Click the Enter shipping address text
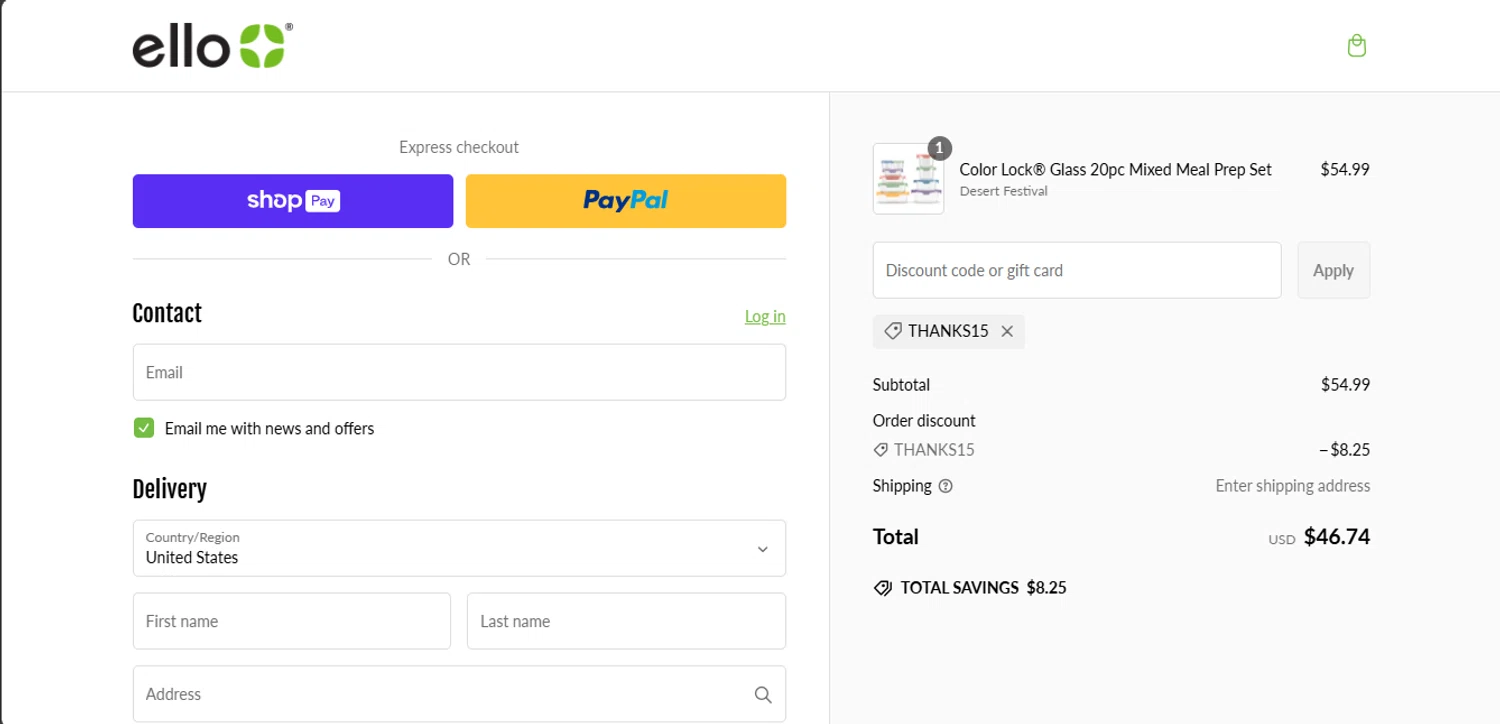This screenshot has width=1500, height=724. pos(1293,486)
